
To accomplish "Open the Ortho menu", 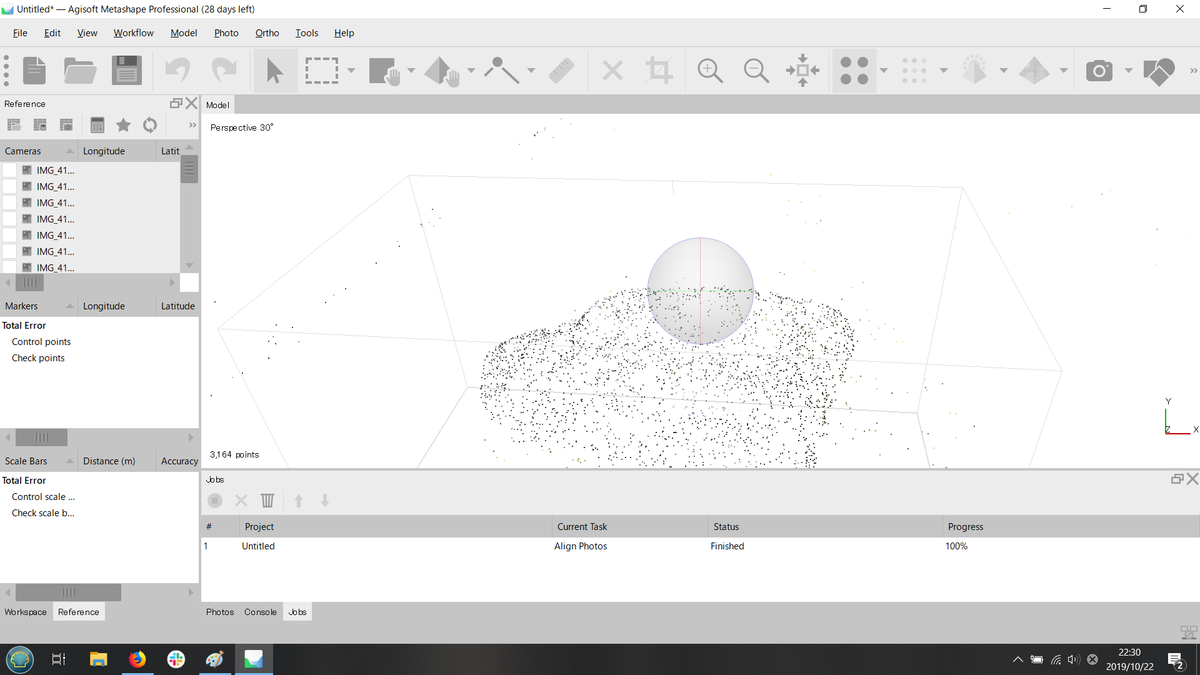I will pyautogui.click(x=267, y=33).
